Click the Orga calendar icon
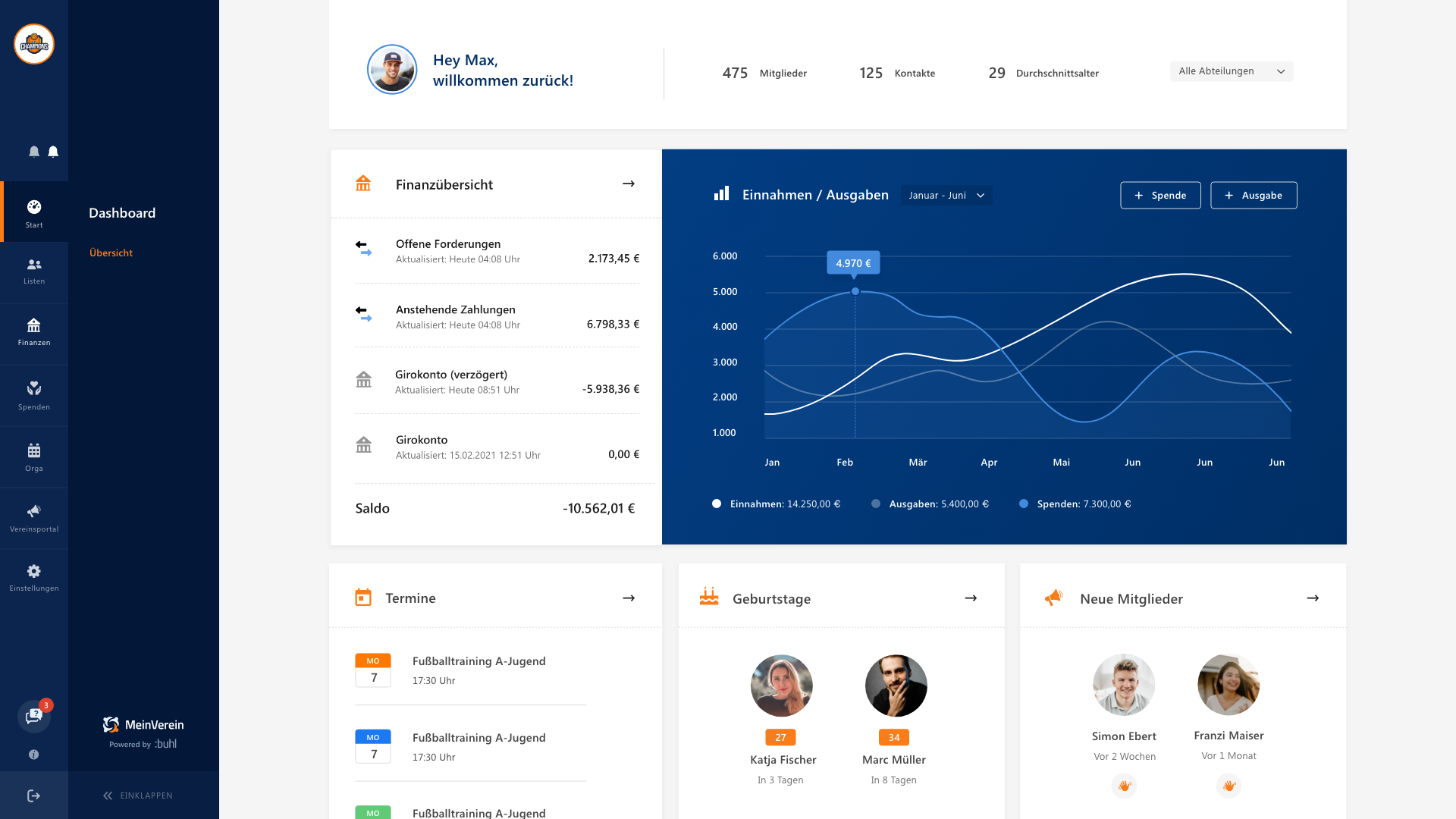 click(34, 457)
